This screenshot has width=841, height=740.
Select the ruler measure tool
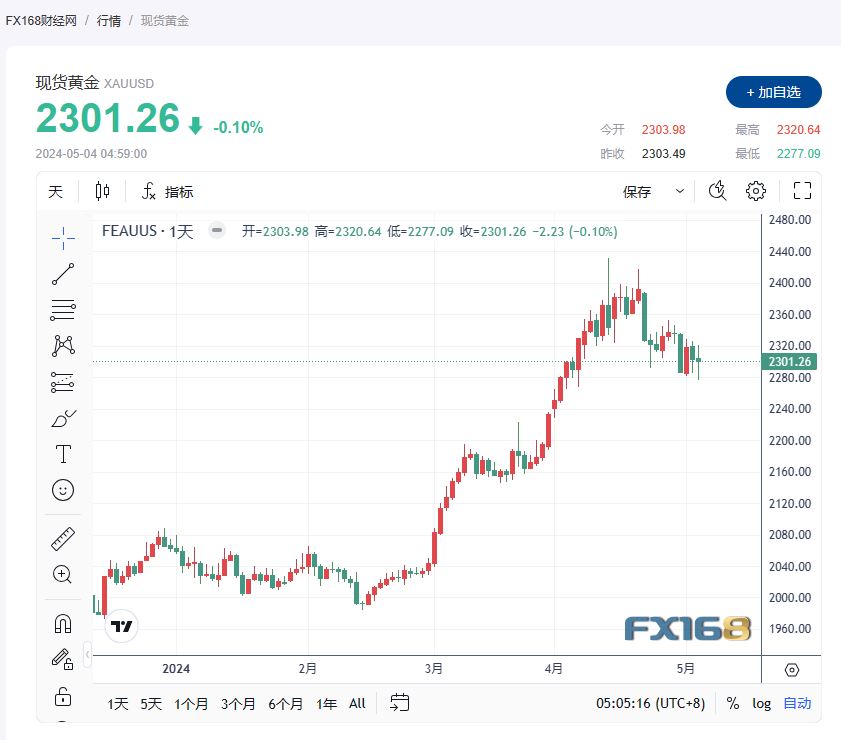point(63,539)
